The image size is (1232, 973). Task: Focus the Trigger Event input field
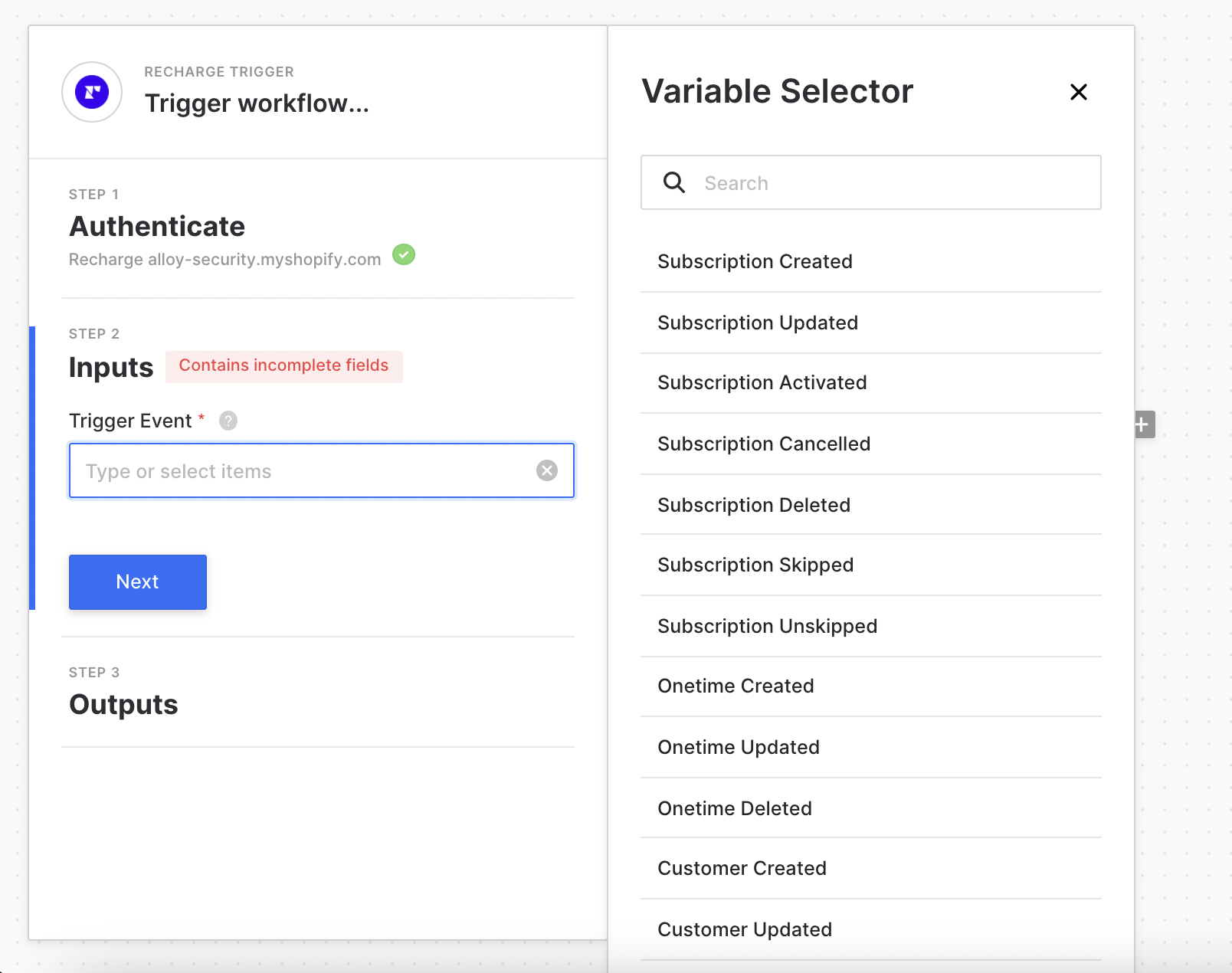303,471
